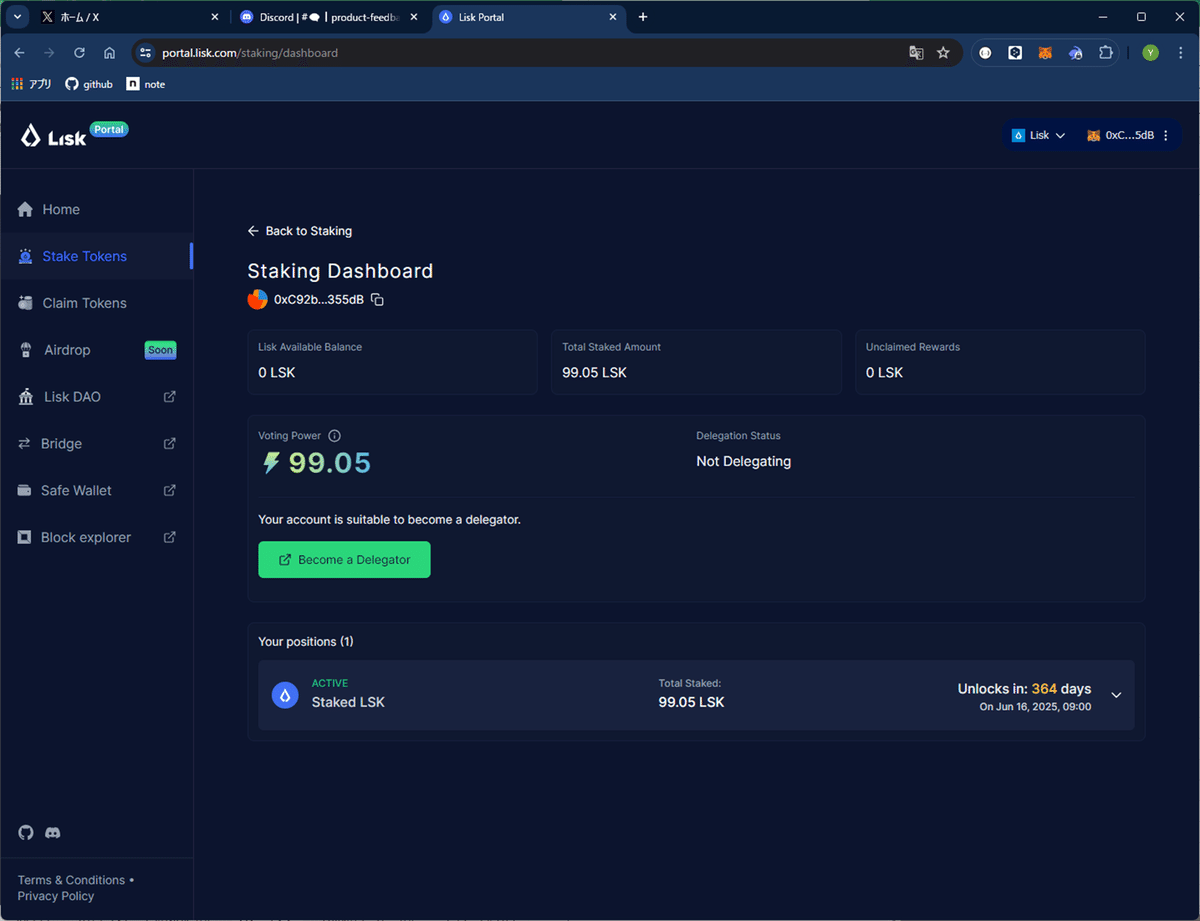Click the Voting Power info icon
Image resolution: width=1200 pixels, height=921 pixels.
tap(334, 436)
